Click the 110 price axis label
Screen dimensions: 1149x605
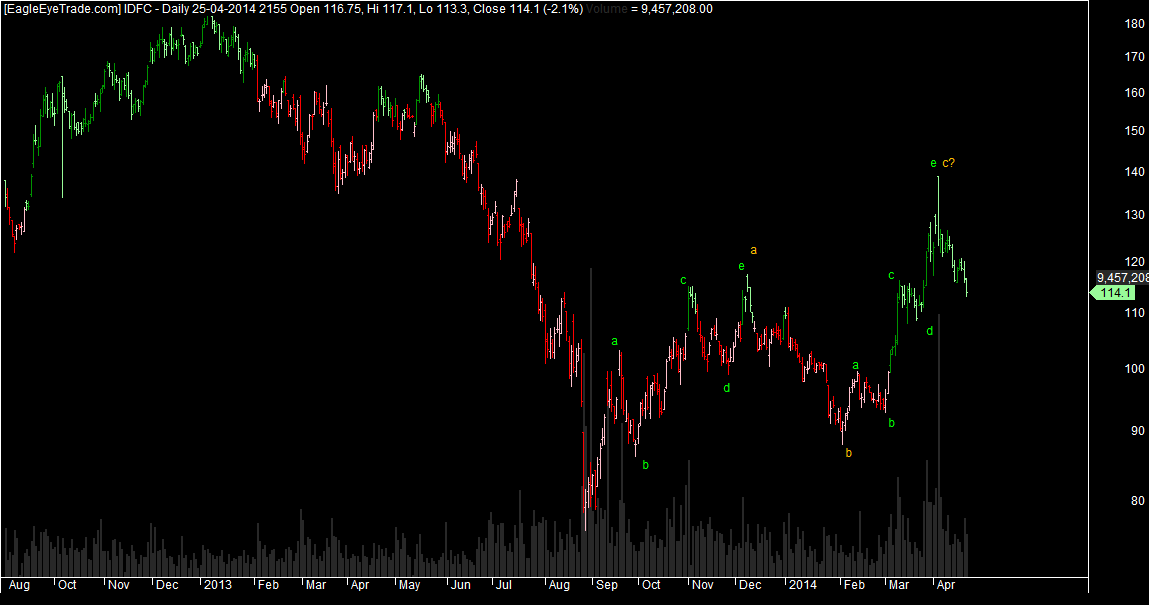[x=1134, y=313]
